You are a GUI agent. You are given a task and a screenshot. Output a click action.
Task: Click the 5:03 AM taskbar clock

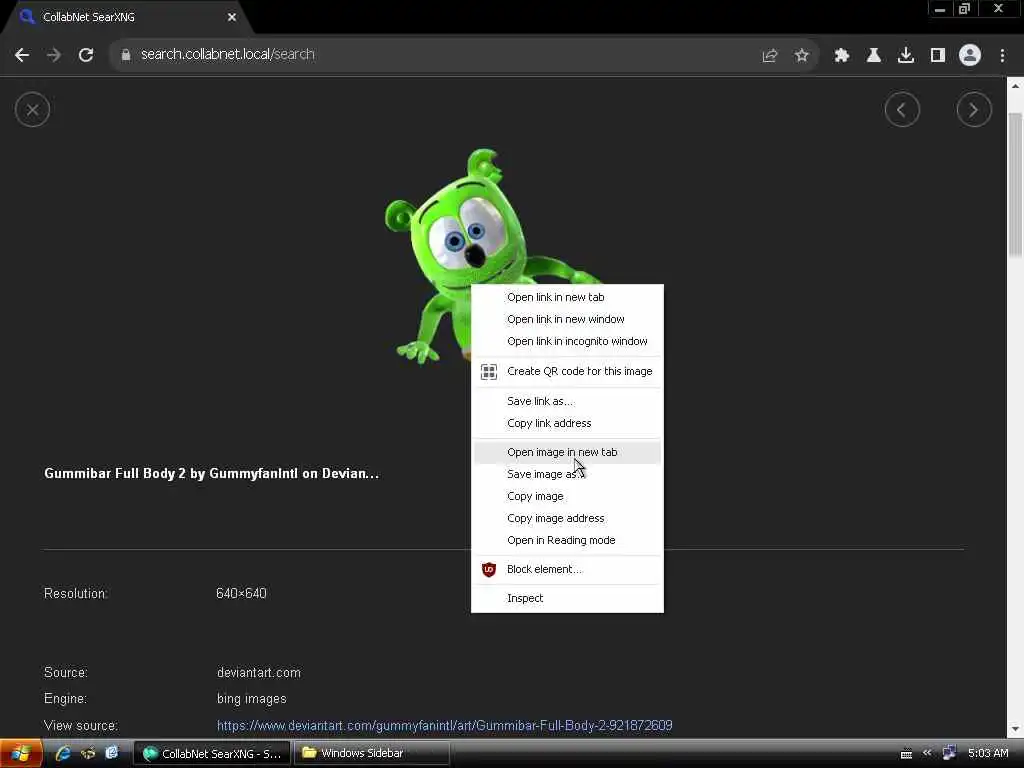(988, 754)
